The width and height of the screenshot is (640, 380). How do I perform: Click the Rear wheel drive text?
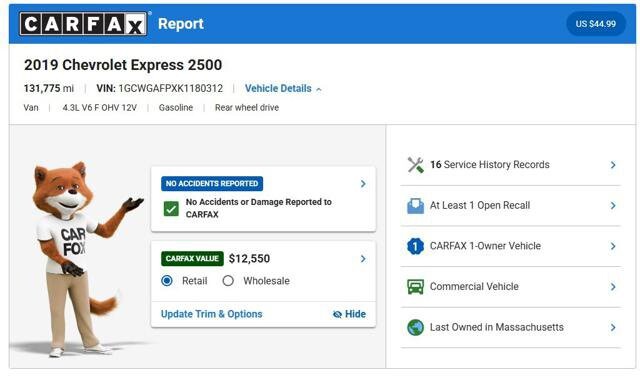(x=247, y=108)
